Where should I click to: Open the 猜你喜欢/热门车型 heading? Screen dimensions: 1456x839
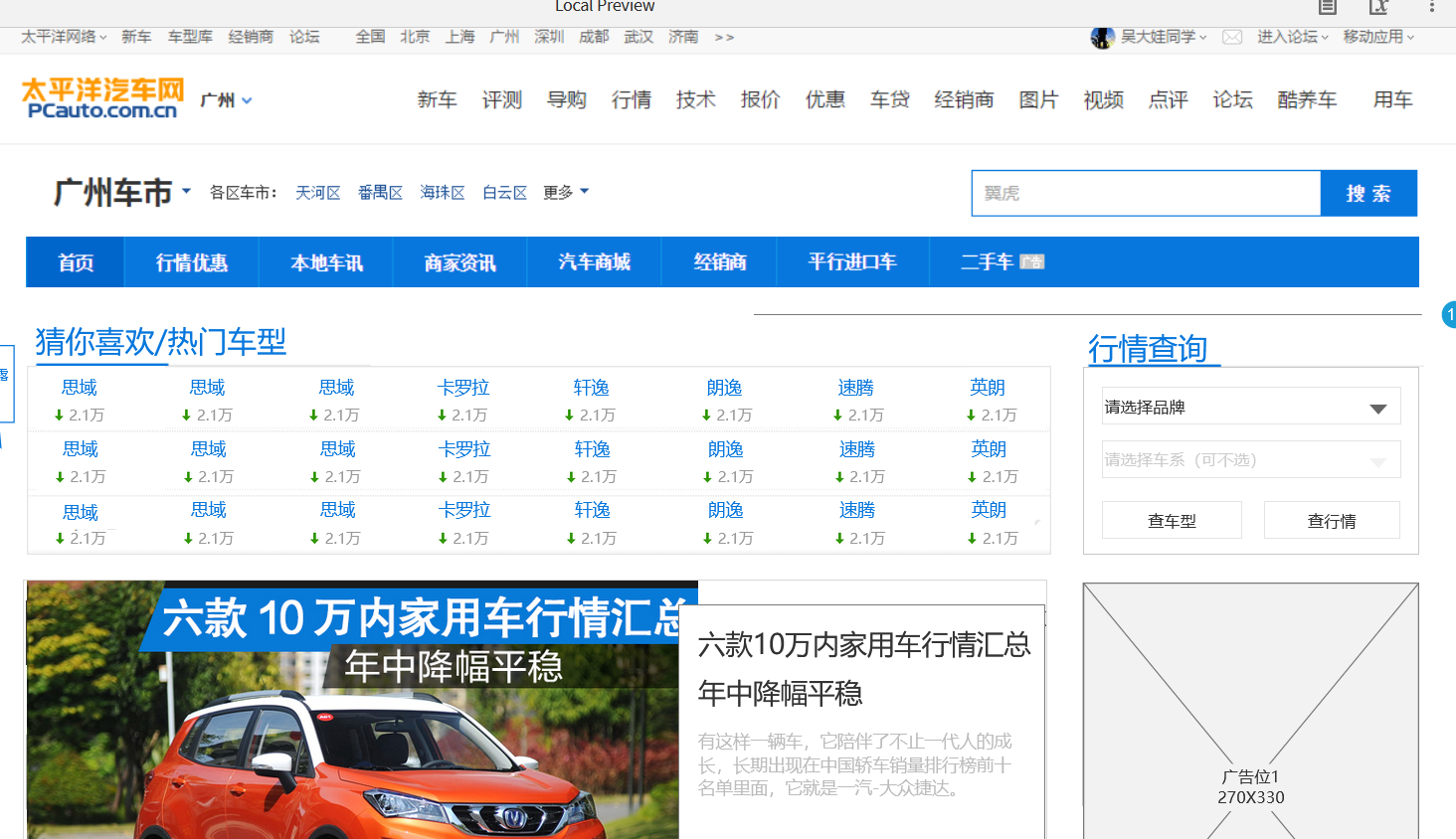tap(161, 342)
